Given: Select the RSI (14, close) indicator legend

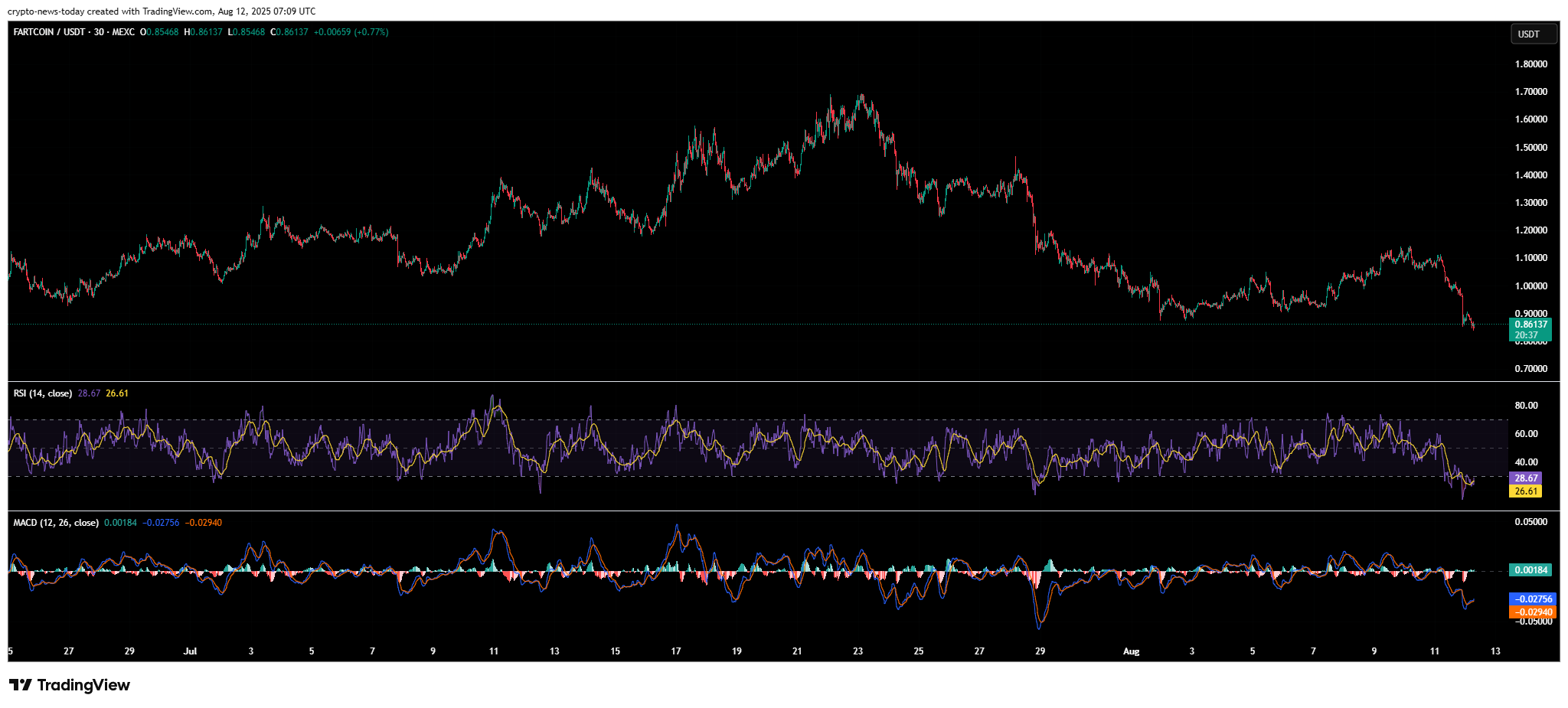Looking at the screenshot, I should pyautogui.click(x=43, y=393).
